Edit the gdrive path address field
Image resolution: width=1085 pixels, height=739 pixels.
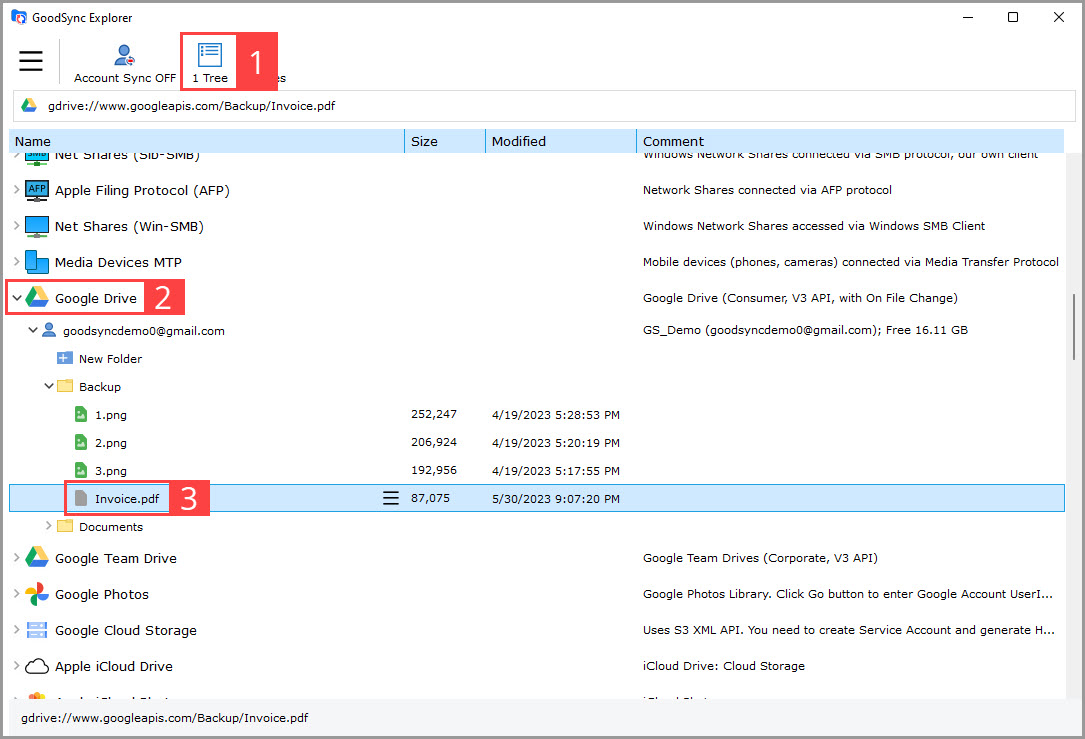(543, 106)
